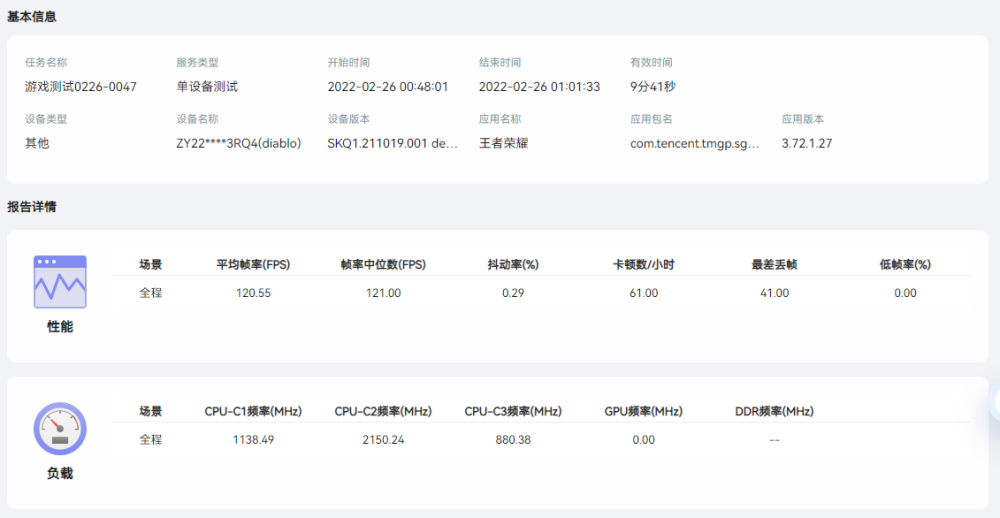Click the 性能 section label
1000x518 pixels.
click(60, 327)
